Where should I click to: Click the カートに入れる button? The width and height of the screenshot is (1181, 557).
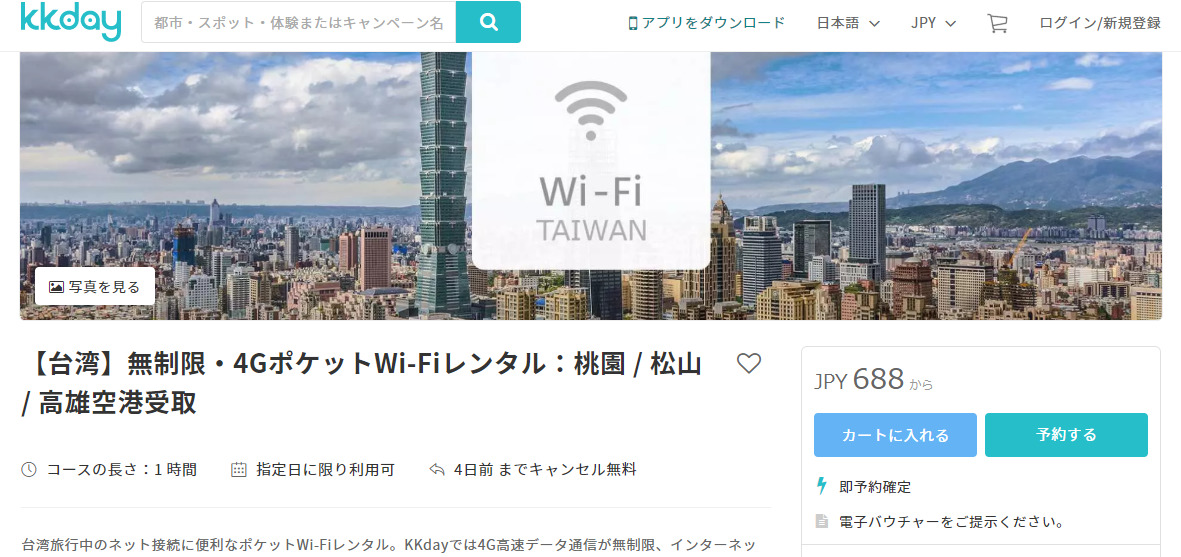895,435
